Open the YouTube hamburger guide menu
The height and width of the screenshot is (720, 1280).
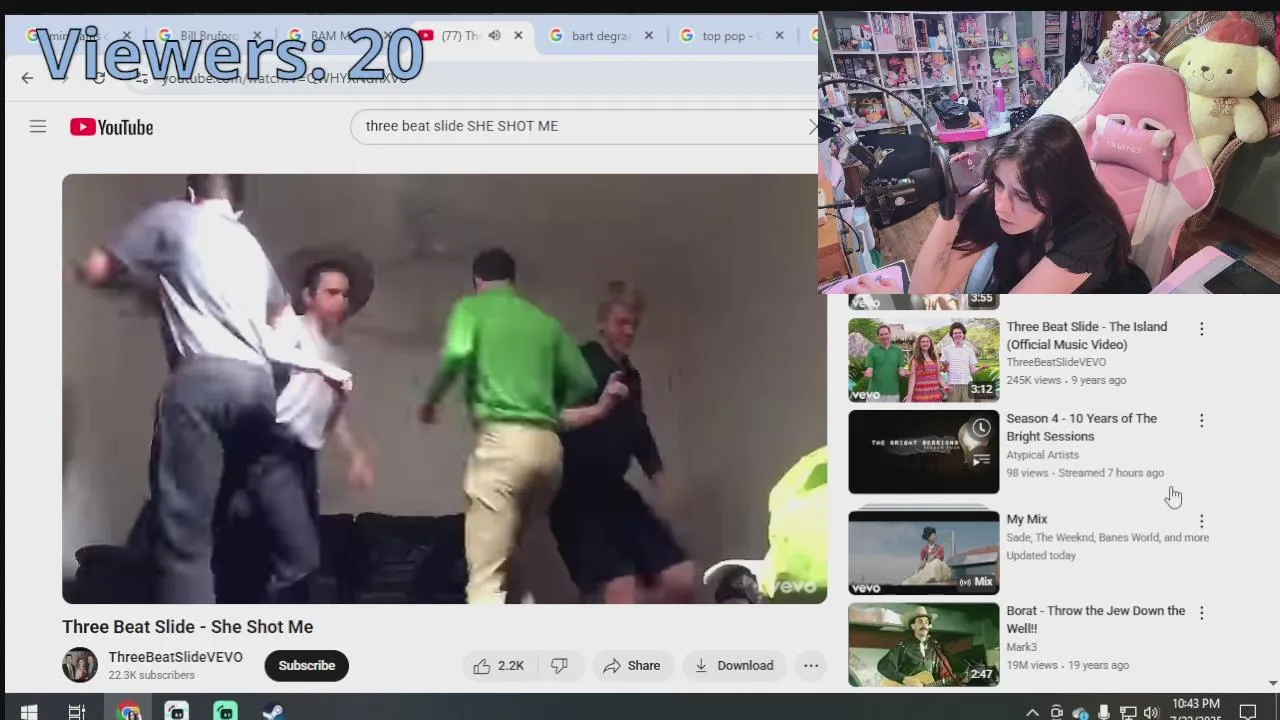pos(38,126)
